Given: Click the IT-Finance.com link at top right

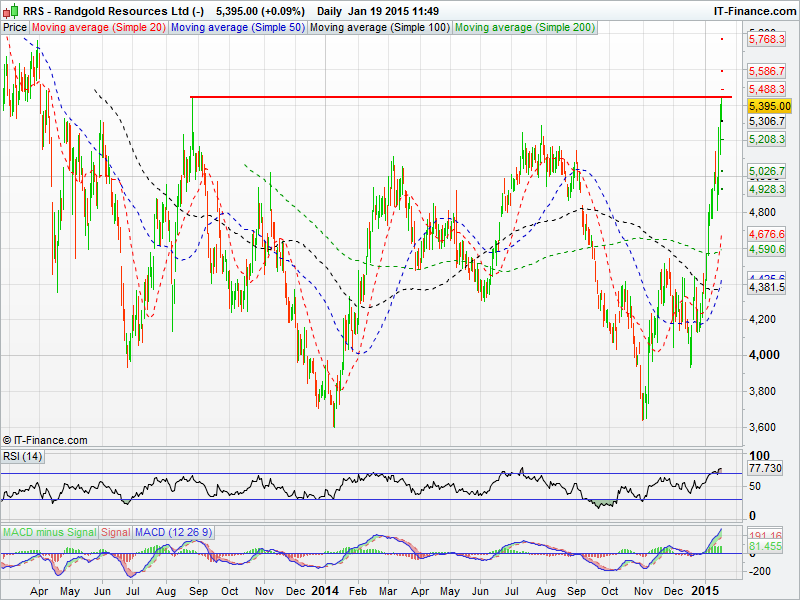Looking at the screenshot, I should tap(753, 10).
